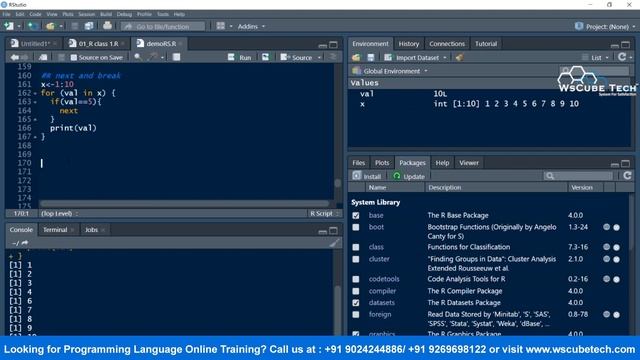Click the Save All documents icon
The height and width of the screenshot is (360, 640).
coord(89,26)
